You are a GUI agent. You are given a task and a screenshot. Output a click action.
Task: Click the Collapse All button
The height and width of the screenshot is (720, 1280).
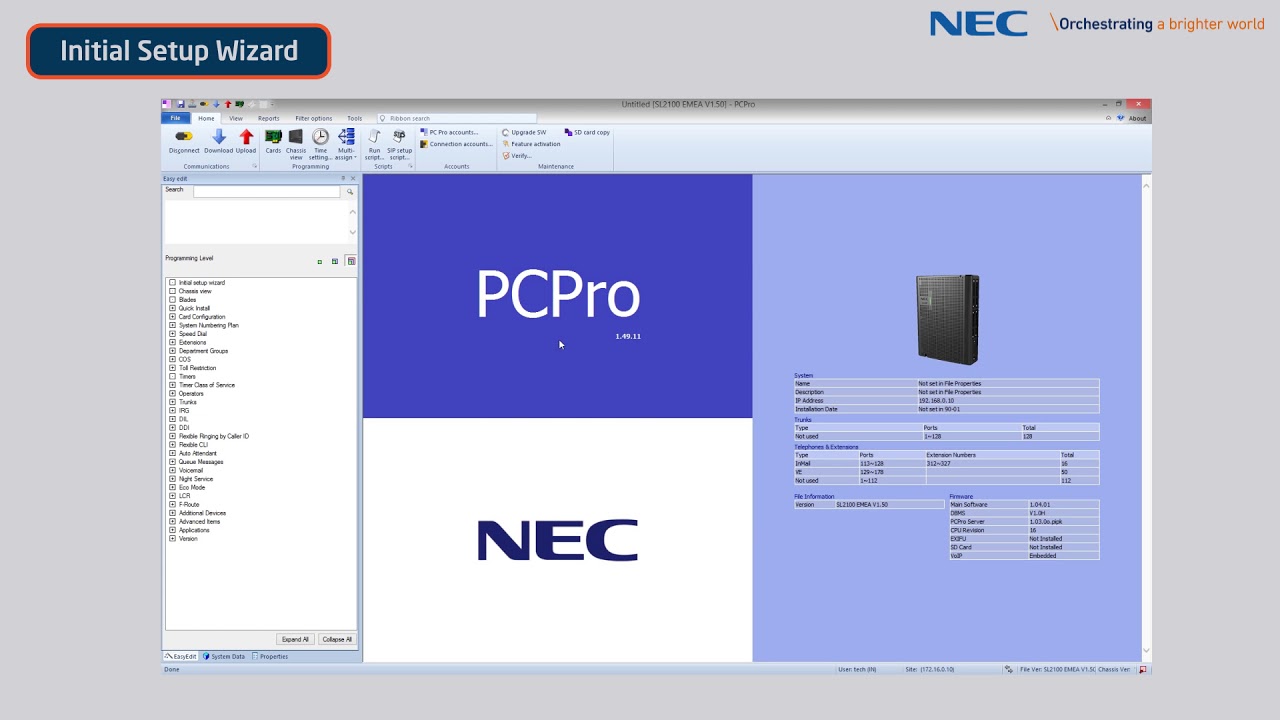pos(337,639)
